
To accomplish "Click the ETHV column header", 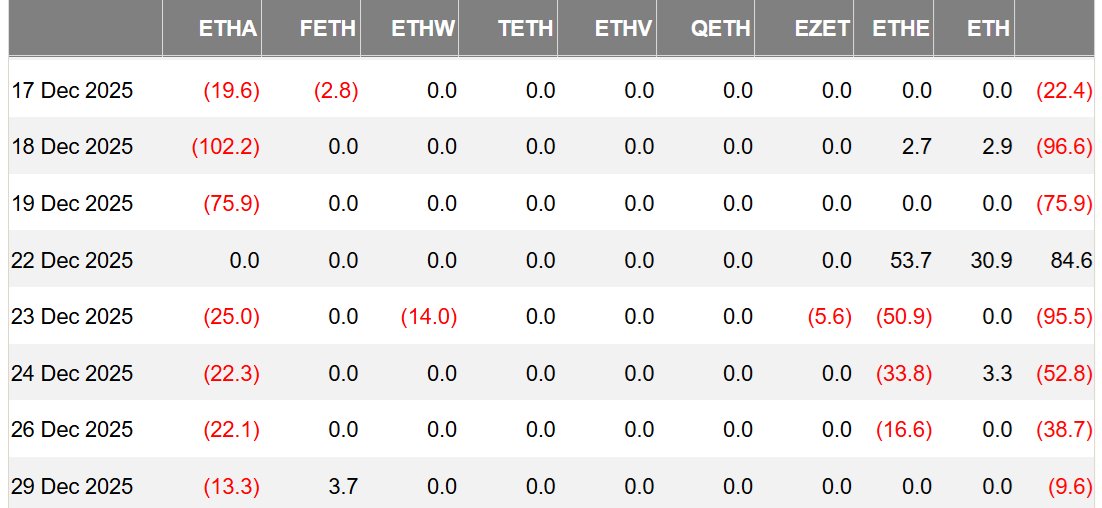I will (x=623, y=28).
